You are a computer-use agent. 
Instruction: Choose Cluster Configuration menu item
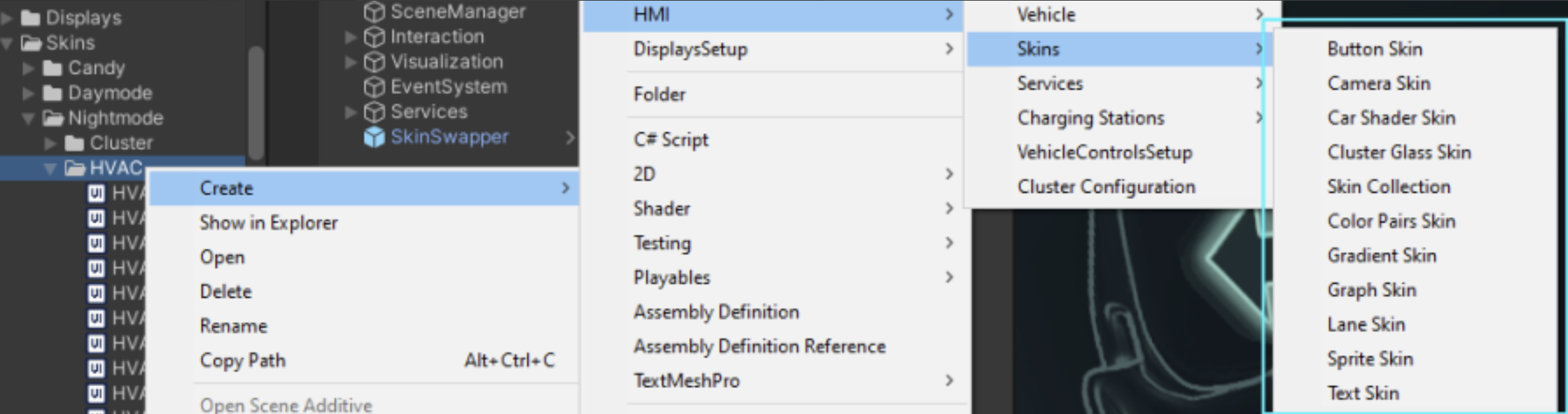click(x=1106, y=187)
